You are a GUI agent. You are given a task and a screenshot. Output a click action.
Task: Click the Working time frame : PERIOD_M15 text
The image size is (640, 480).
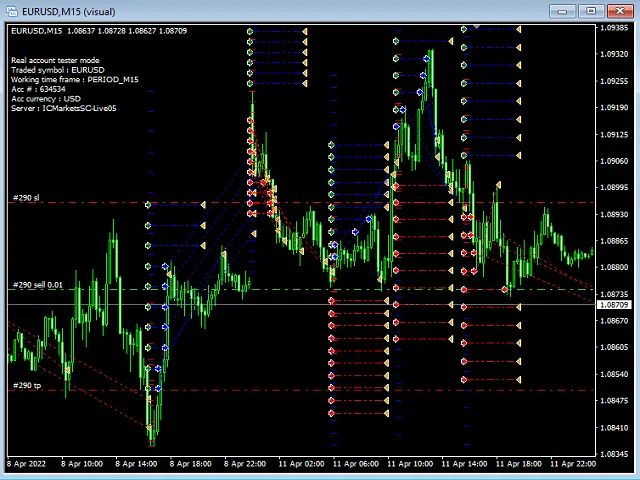point(74,79)
